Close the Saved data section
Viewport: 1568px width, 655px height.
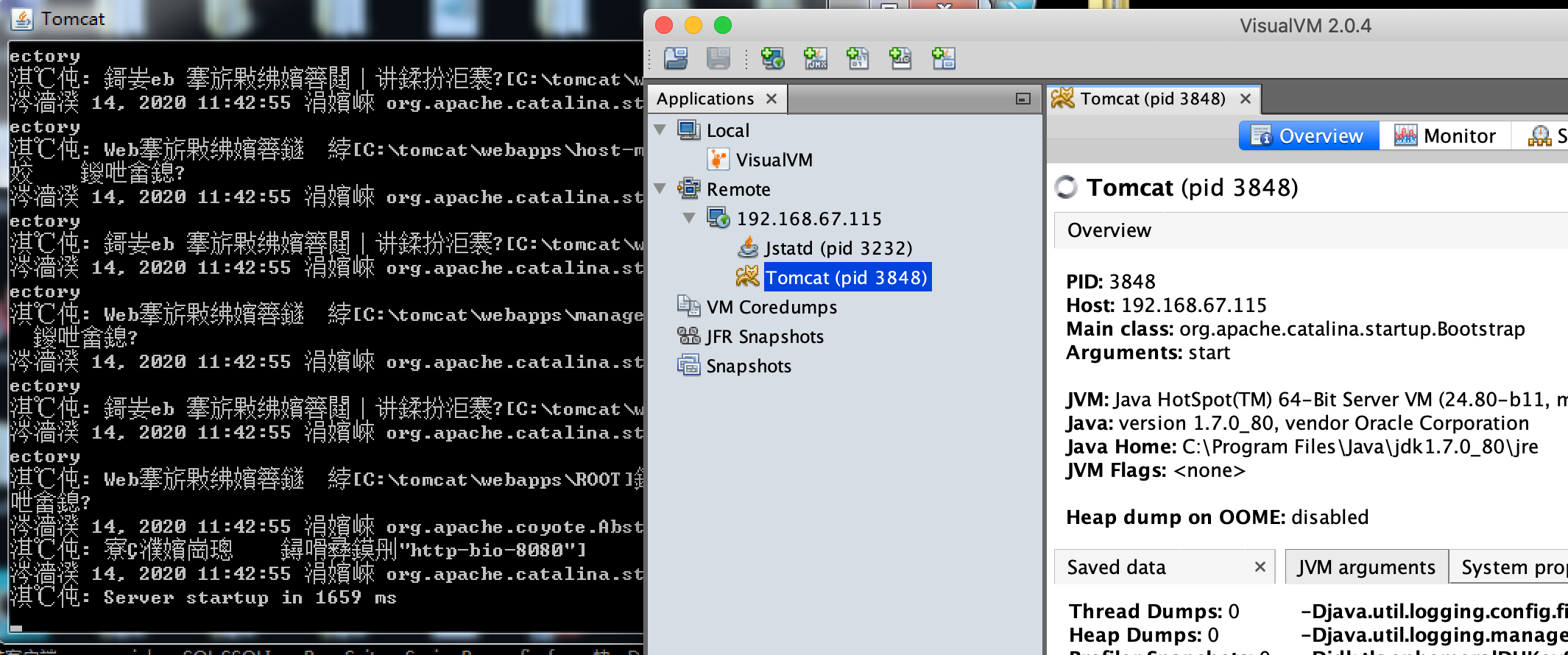click(1260, 567)
